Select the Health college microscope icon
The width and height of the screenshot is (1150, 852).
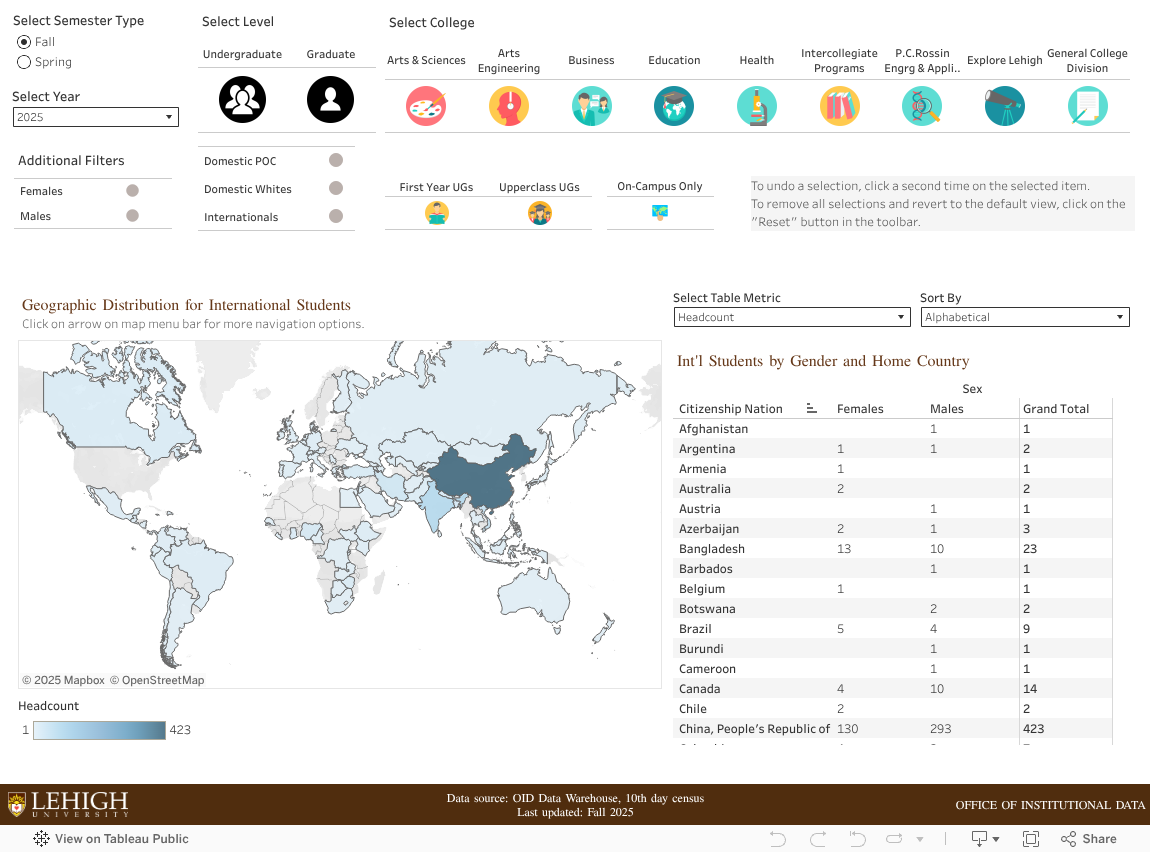tap(757, 106)
